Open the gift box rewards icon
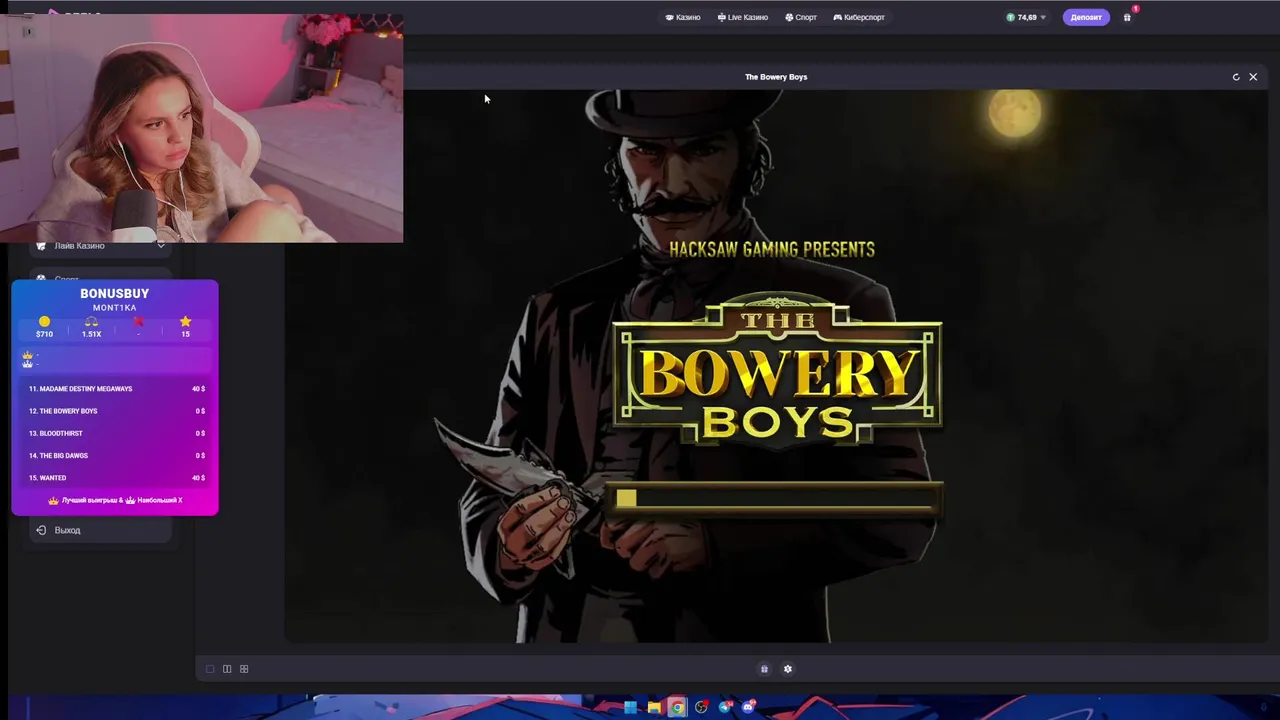Screen dimensions: 1280x720 tap(1127, 17)
